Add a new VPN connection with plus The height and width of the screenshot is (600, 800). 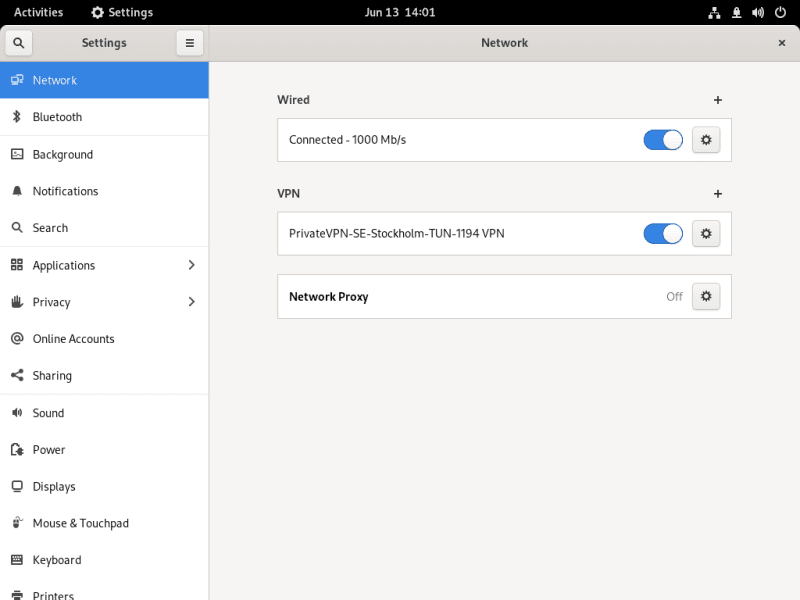[717, 194]
